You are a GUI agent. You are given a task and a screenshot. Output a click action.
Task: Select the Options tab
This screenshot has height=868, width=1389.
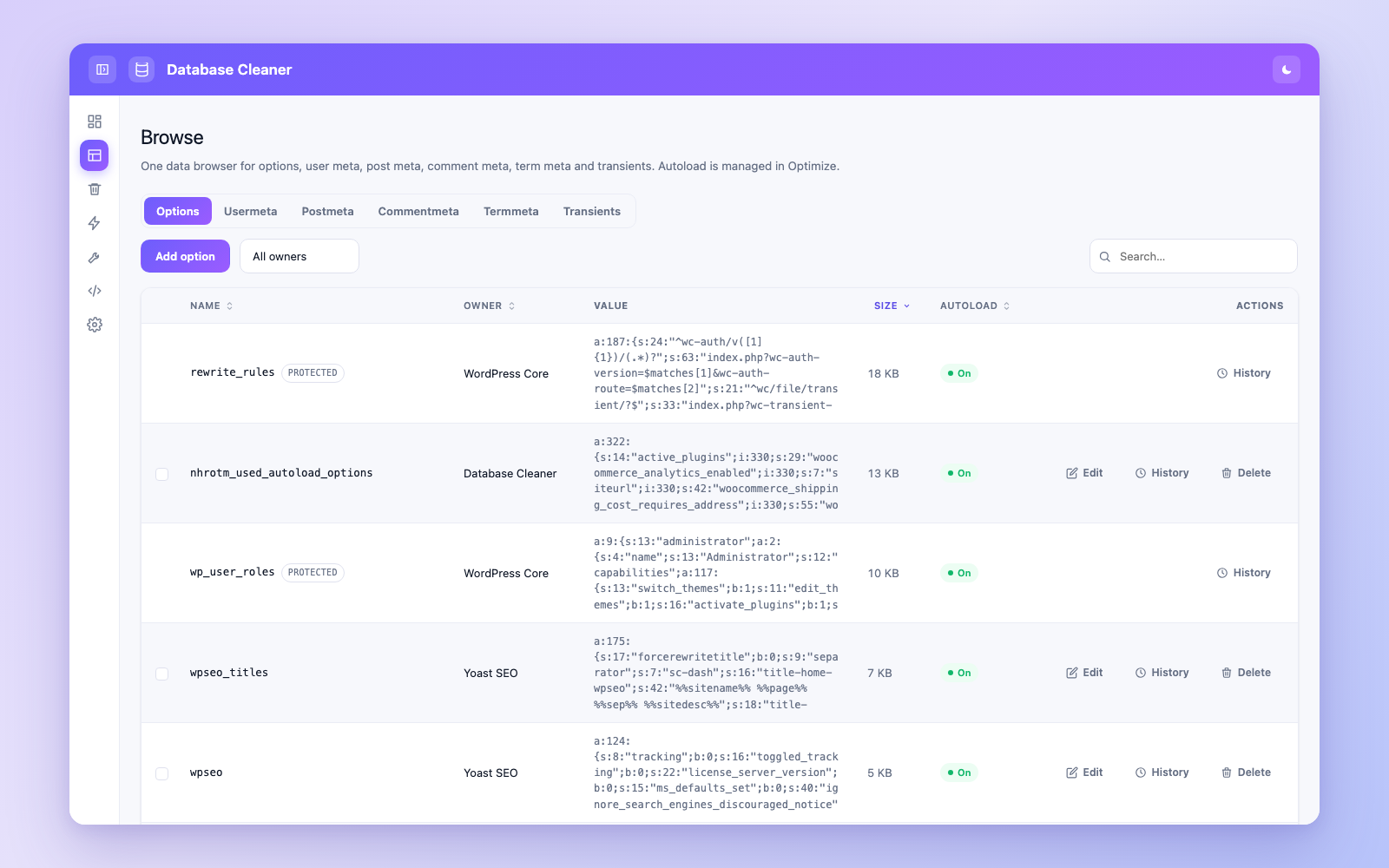pyautogui.click(x=178, y=211)
